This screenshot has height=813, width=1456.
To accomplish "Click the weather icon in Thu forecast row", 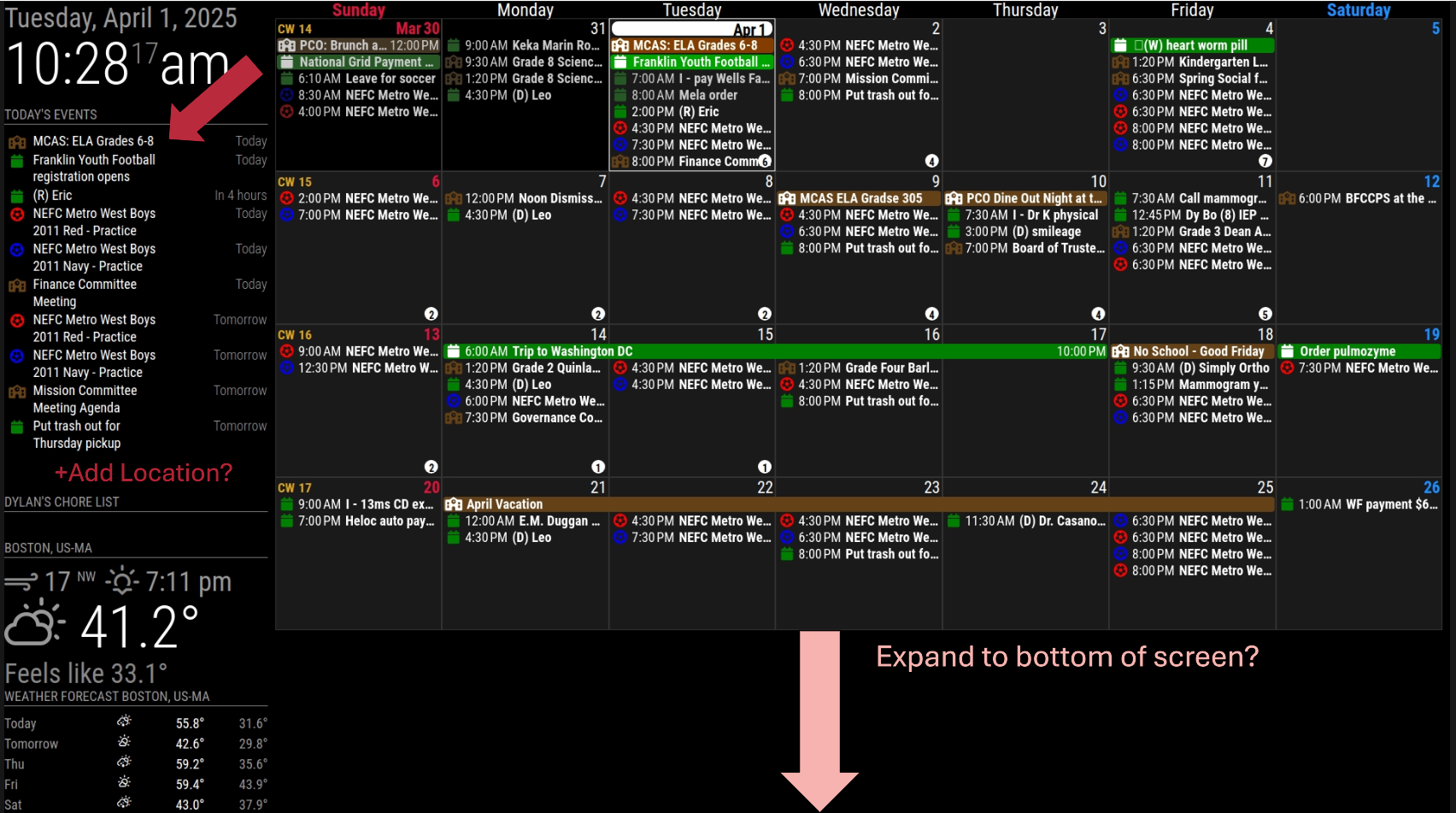I will 124,762.
